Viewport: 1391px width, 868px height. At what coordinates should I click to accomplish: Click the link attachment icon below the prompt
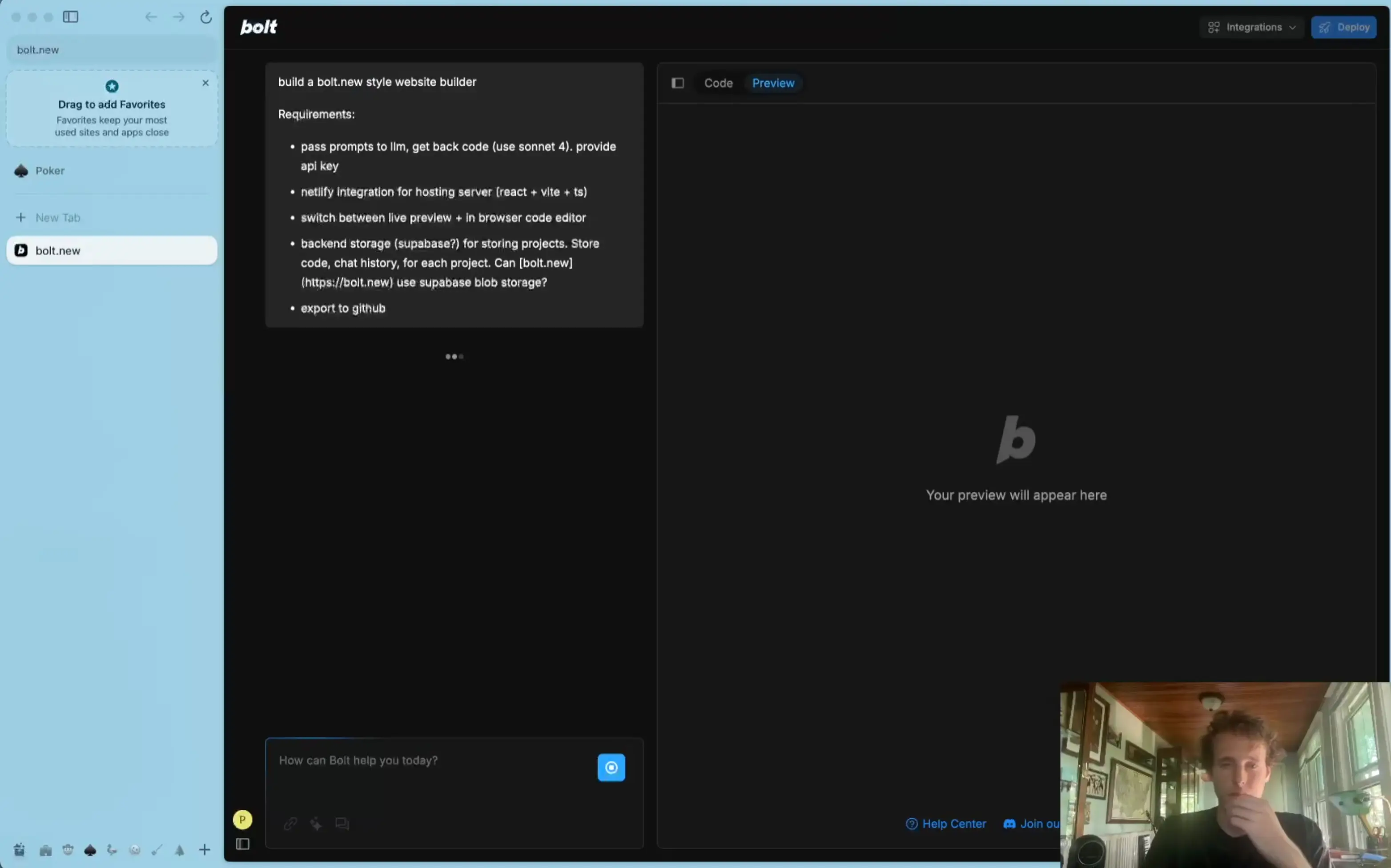click(290, 824)
